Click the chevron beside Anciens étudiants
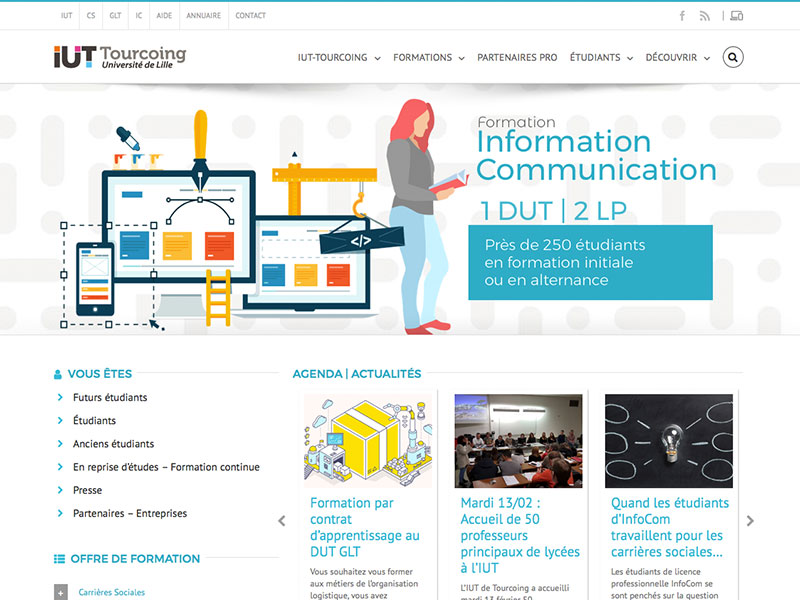Image resolution: width=800 pixels, height=600 pixels. coord(60,443)
